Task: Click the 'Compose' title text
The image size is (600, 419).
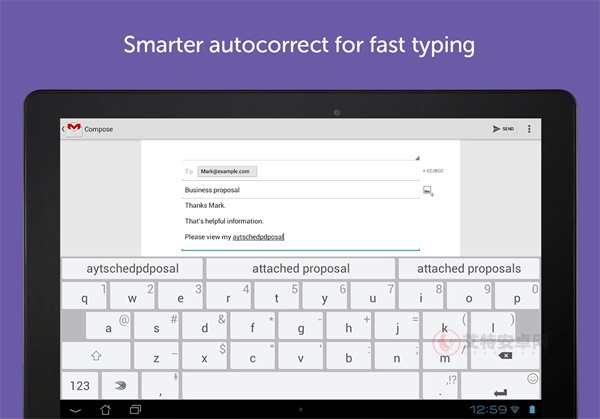Action: coord(98,129)
